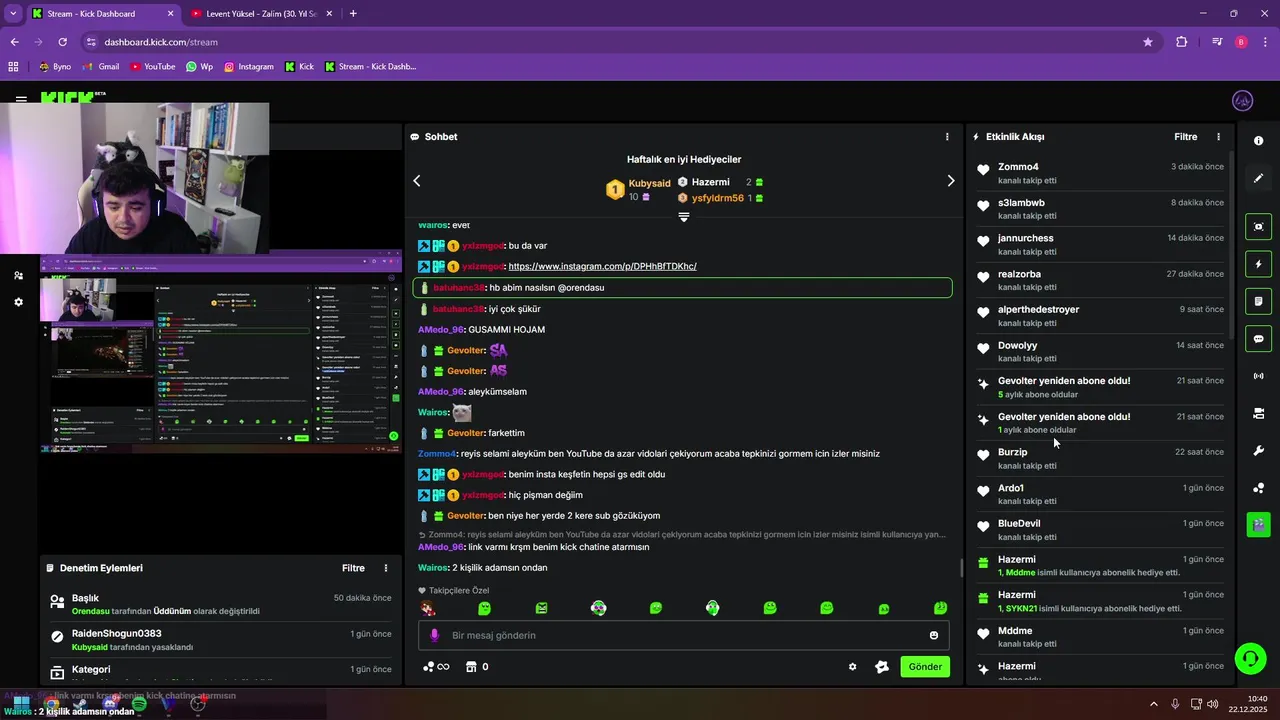Click the Gönder send button
Image resolution: width=1280 pixels, height=720 pixels.
coord(925,667)
